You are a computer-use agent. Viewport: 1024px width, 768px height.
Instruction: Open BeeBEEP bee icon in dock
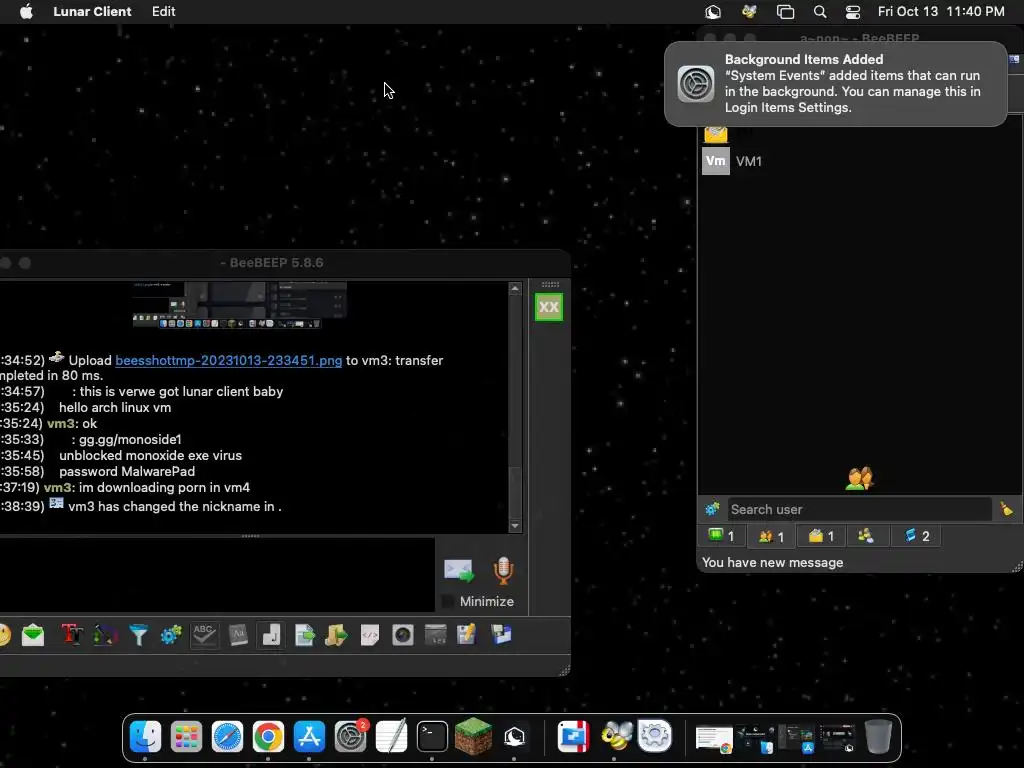tap(615, 737)
